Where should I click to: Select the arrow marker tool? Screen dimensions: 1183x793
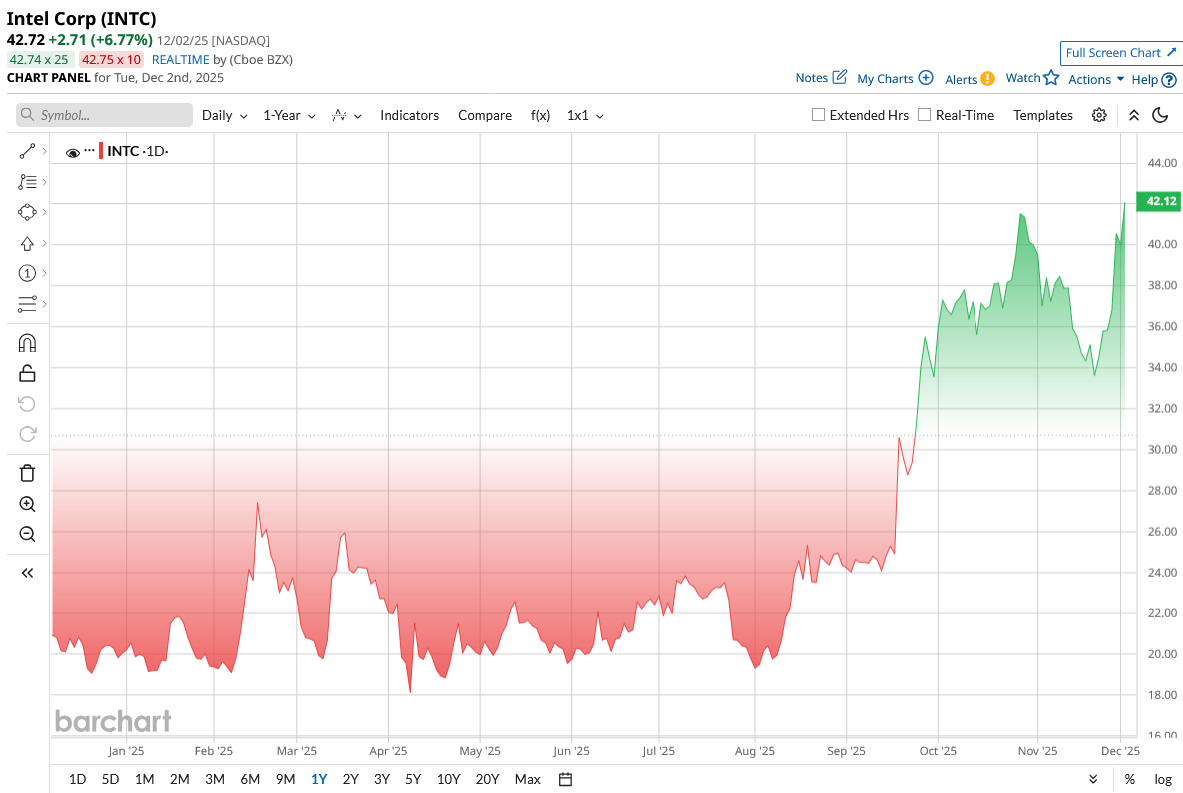pyautogui.click(x=27, y=243)
